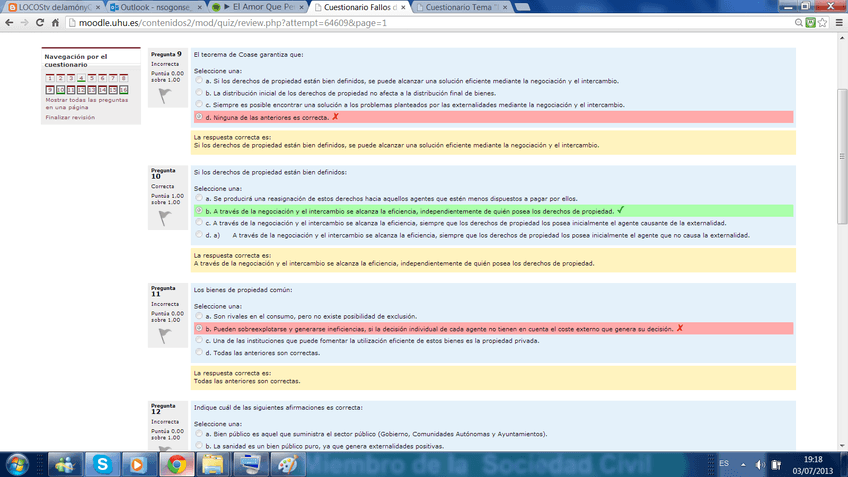Go to question 4 in quiz navigation
Screen dimensions: 848x477
tap(81, 77)
